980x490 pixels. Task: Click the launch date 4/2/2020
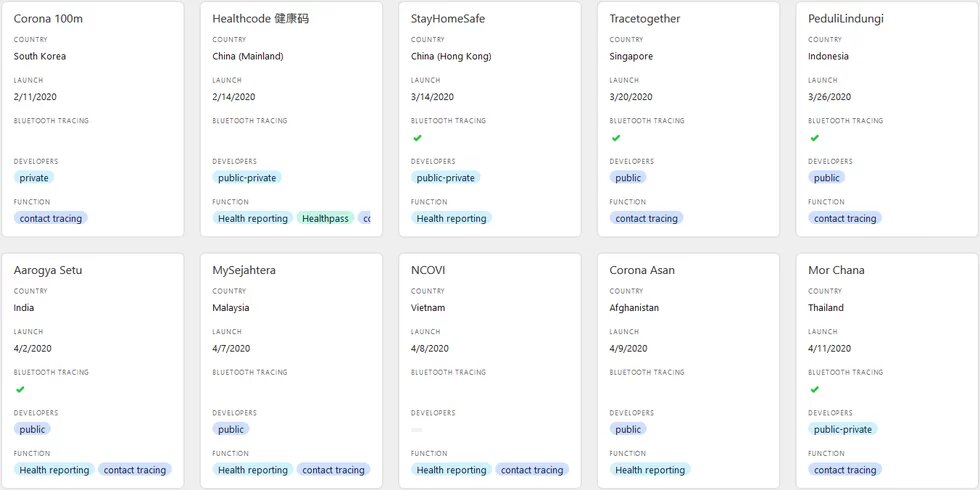[x=32, y=348]
